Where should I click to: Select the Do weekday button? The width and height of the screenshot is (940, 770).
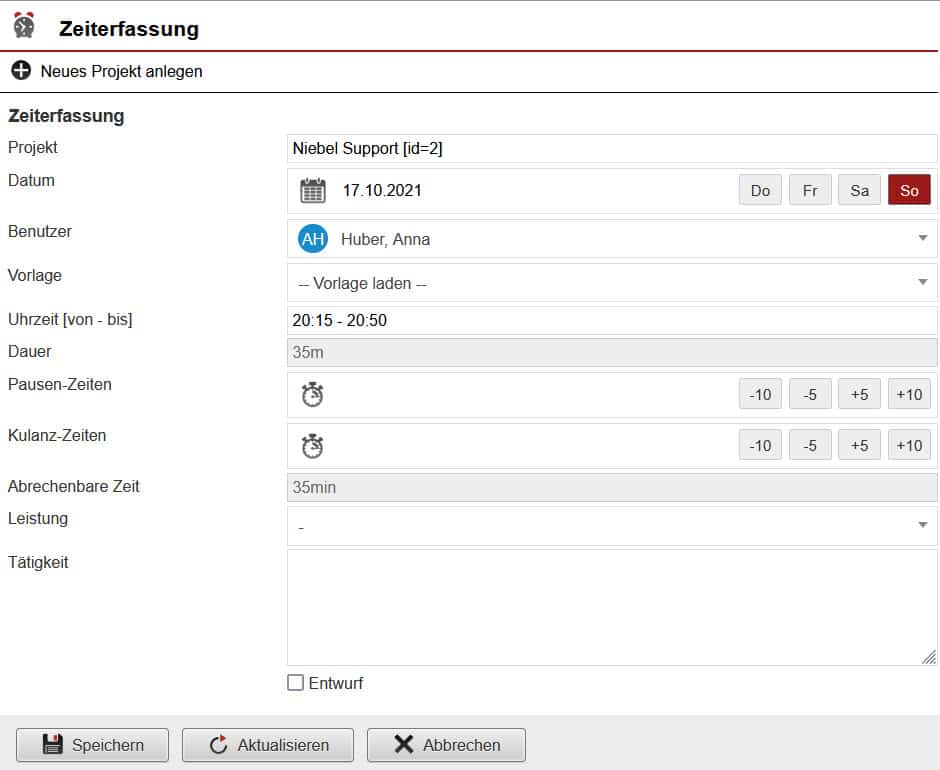760,190
